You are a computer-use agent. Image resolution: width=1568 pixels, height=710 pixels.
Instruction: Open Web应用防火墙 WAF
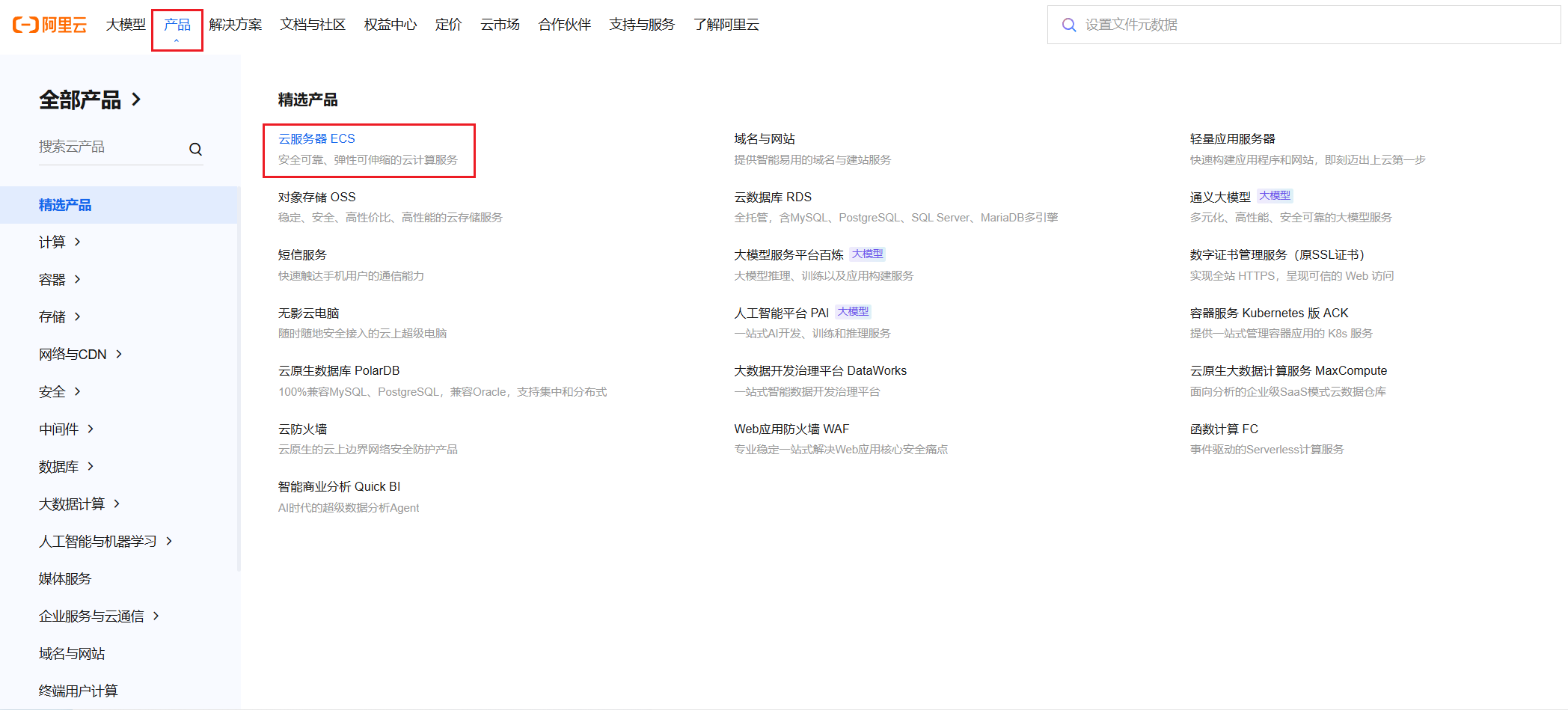pos(791,428)
